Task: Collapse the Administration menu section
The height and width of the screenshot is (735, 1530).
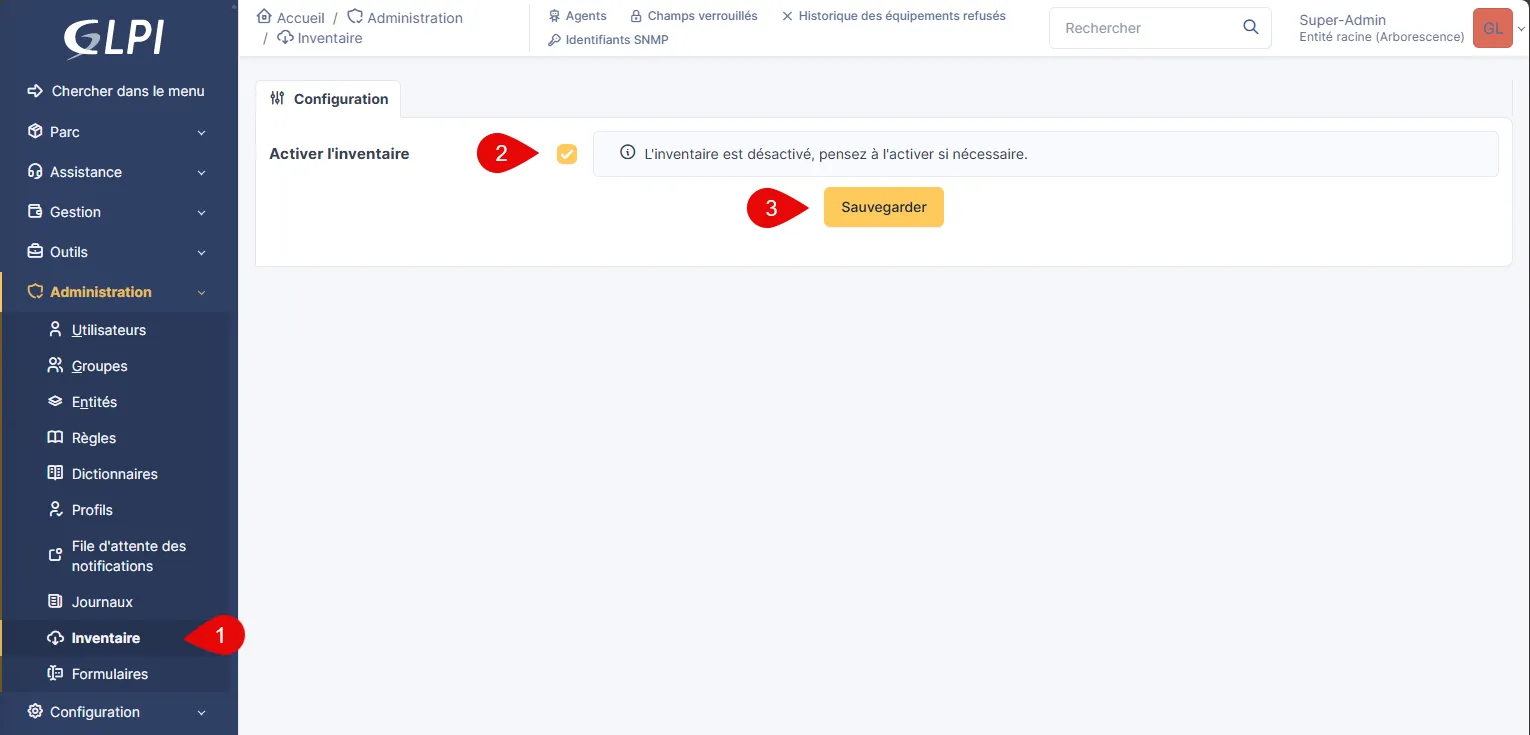Action: [117, 292]
